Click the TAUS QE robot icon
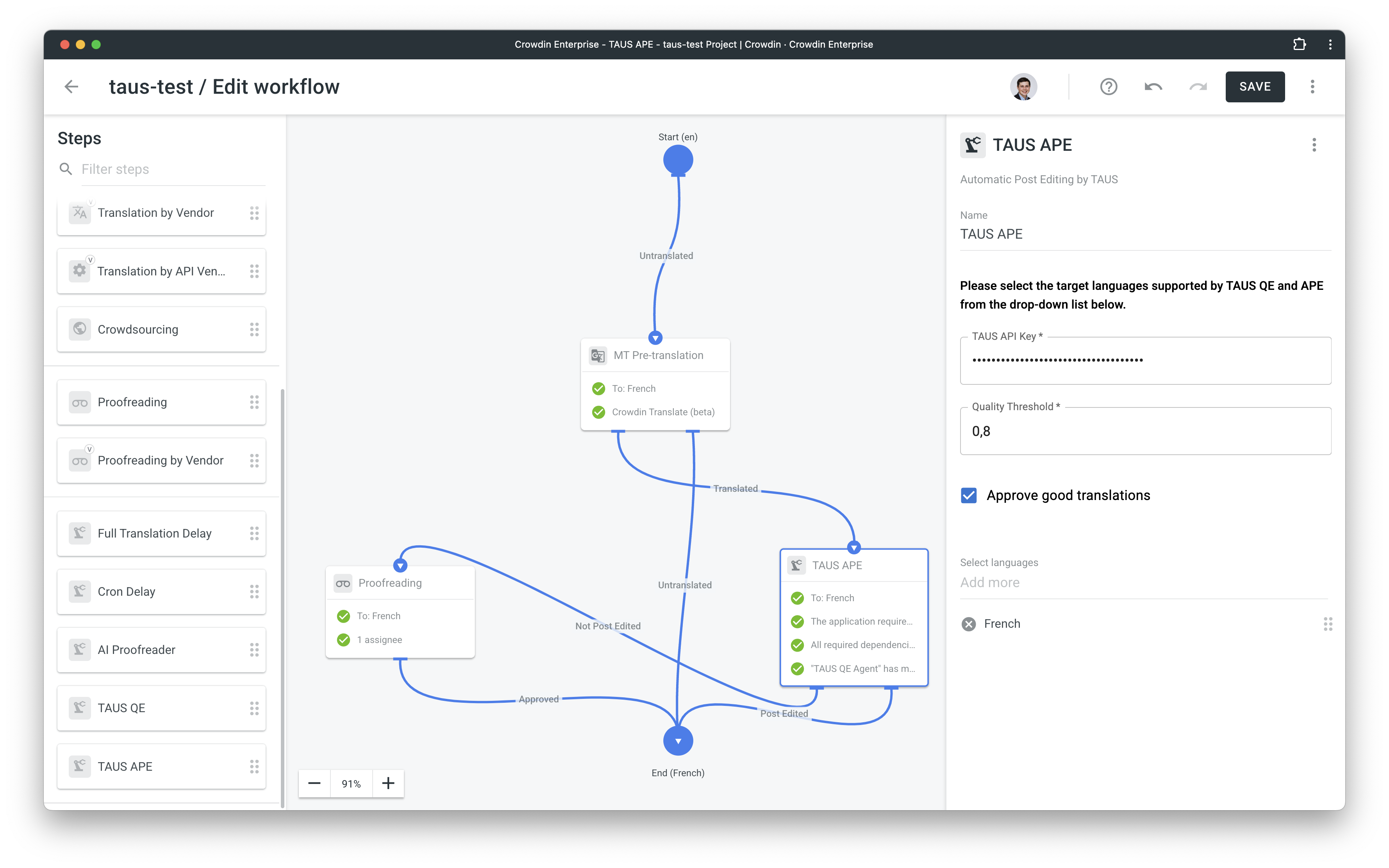 pos(80,708)
